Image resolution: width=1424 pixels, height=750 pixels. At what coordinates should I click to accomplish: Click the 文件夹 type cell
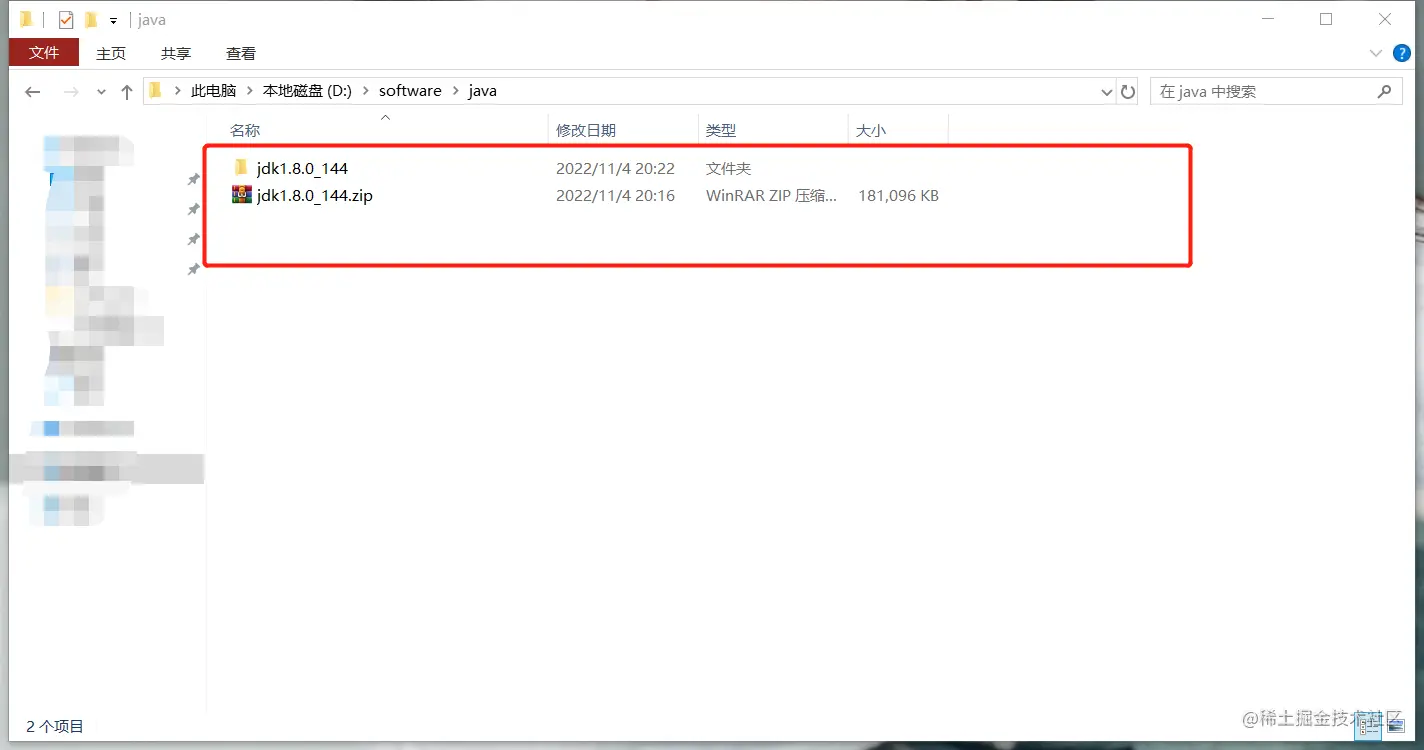tap(728, 168)
